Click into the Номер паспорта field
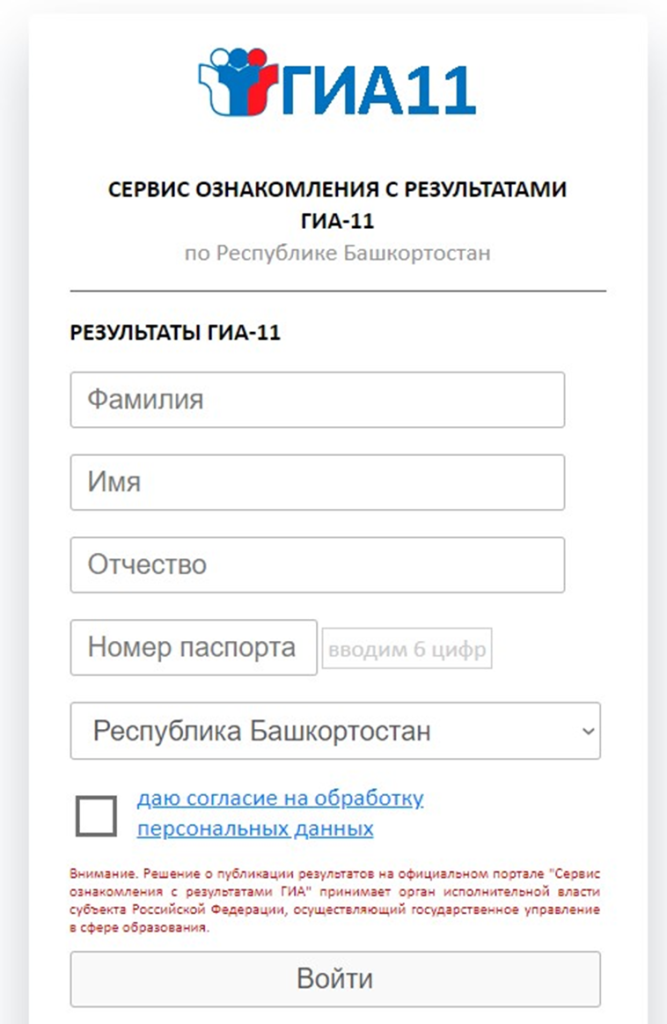This screenshot has height=1024, width=667. point(193,648)
